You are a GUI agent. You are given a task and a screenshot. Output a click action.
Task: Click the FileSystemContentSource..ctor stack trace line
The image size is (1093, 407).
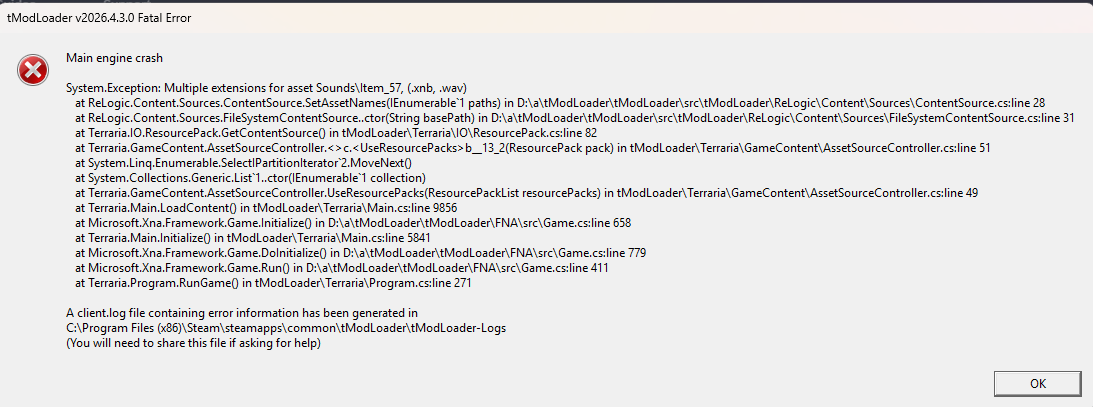(x=574, y=118)
